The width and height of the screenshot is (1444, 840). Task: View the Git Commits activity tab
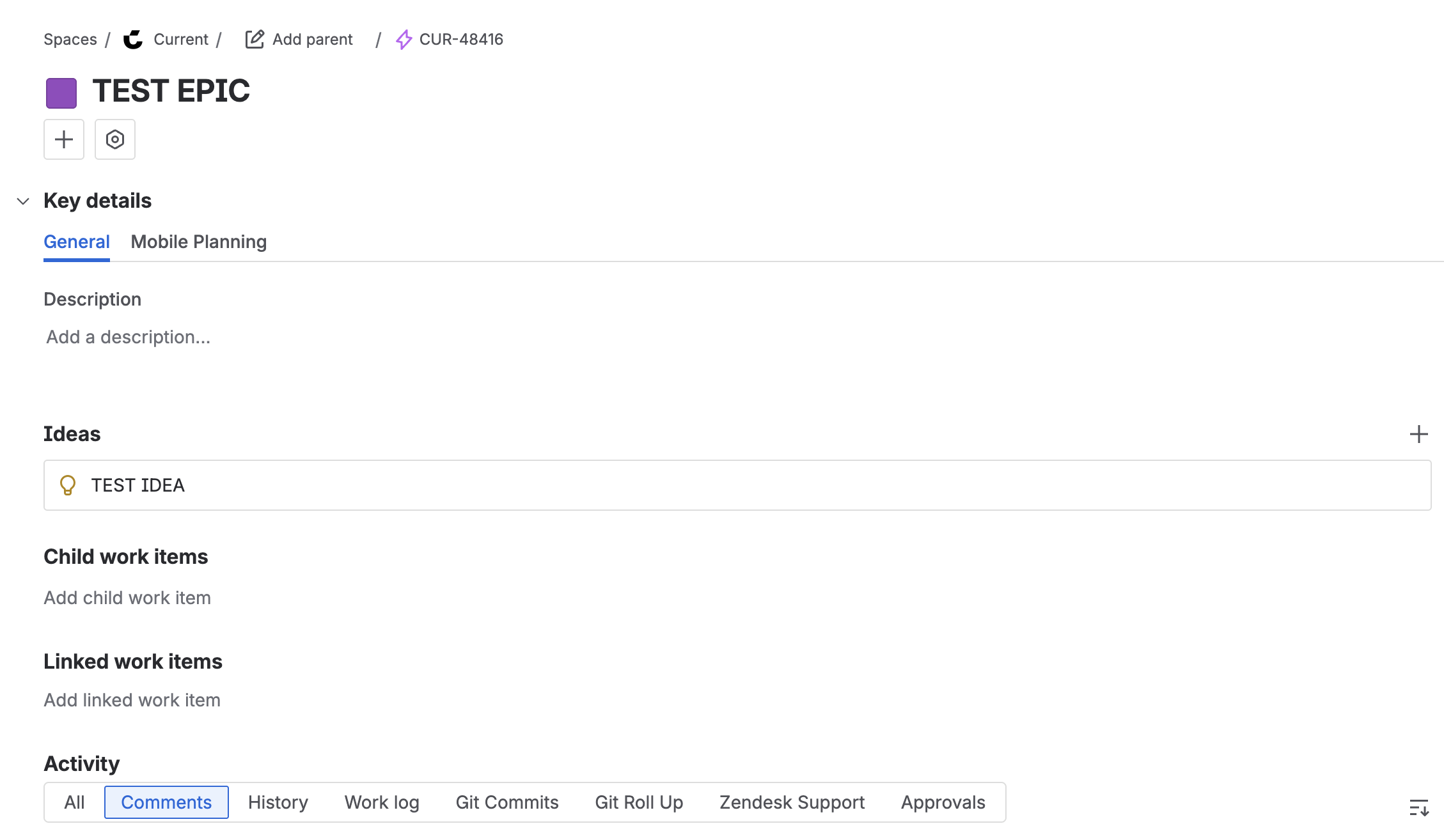point(507,802)
